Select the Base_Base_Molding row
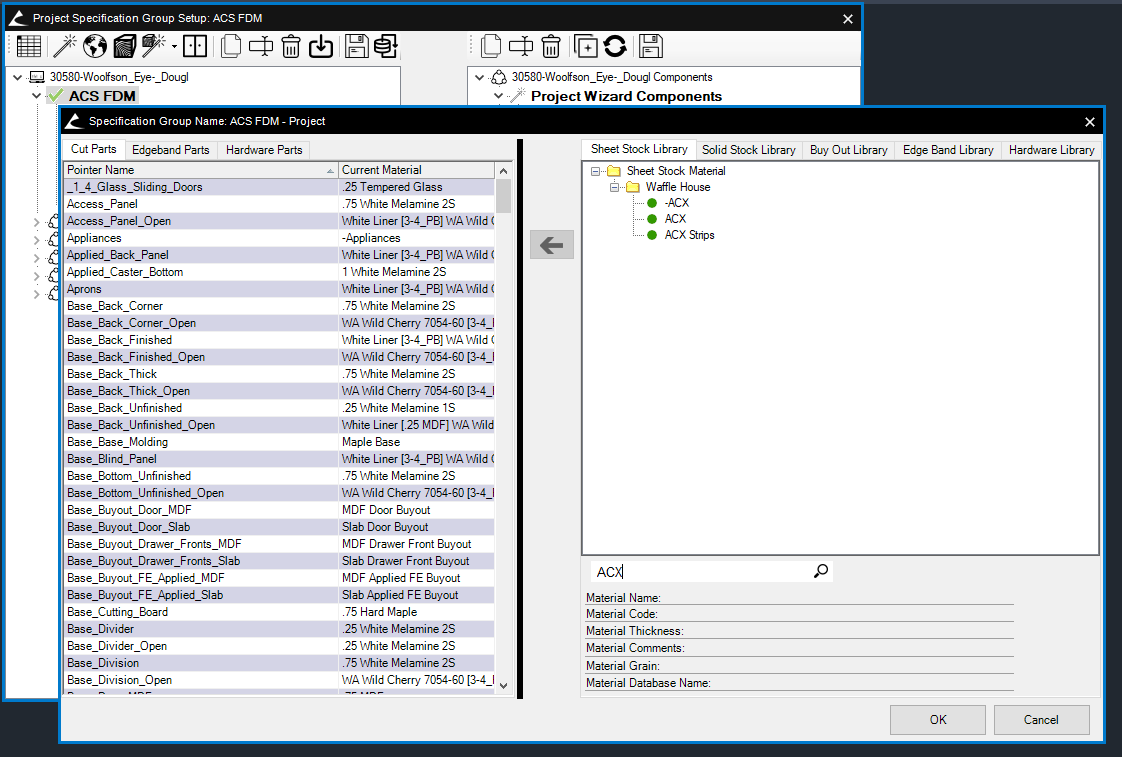 (x=279, y=442)
